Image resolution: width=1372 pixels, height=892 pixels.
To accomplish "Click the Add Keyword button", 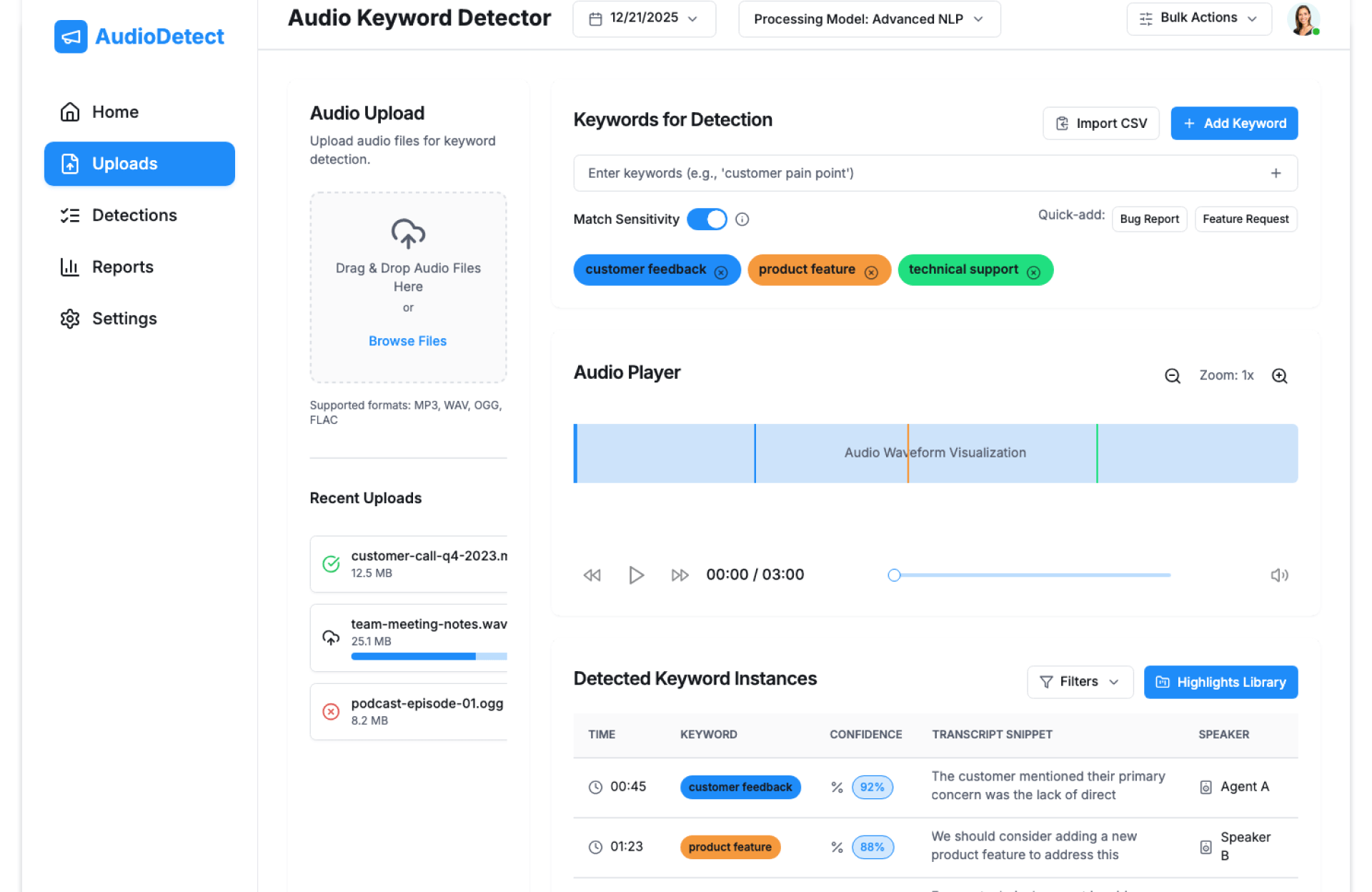I will (1233, 123).
